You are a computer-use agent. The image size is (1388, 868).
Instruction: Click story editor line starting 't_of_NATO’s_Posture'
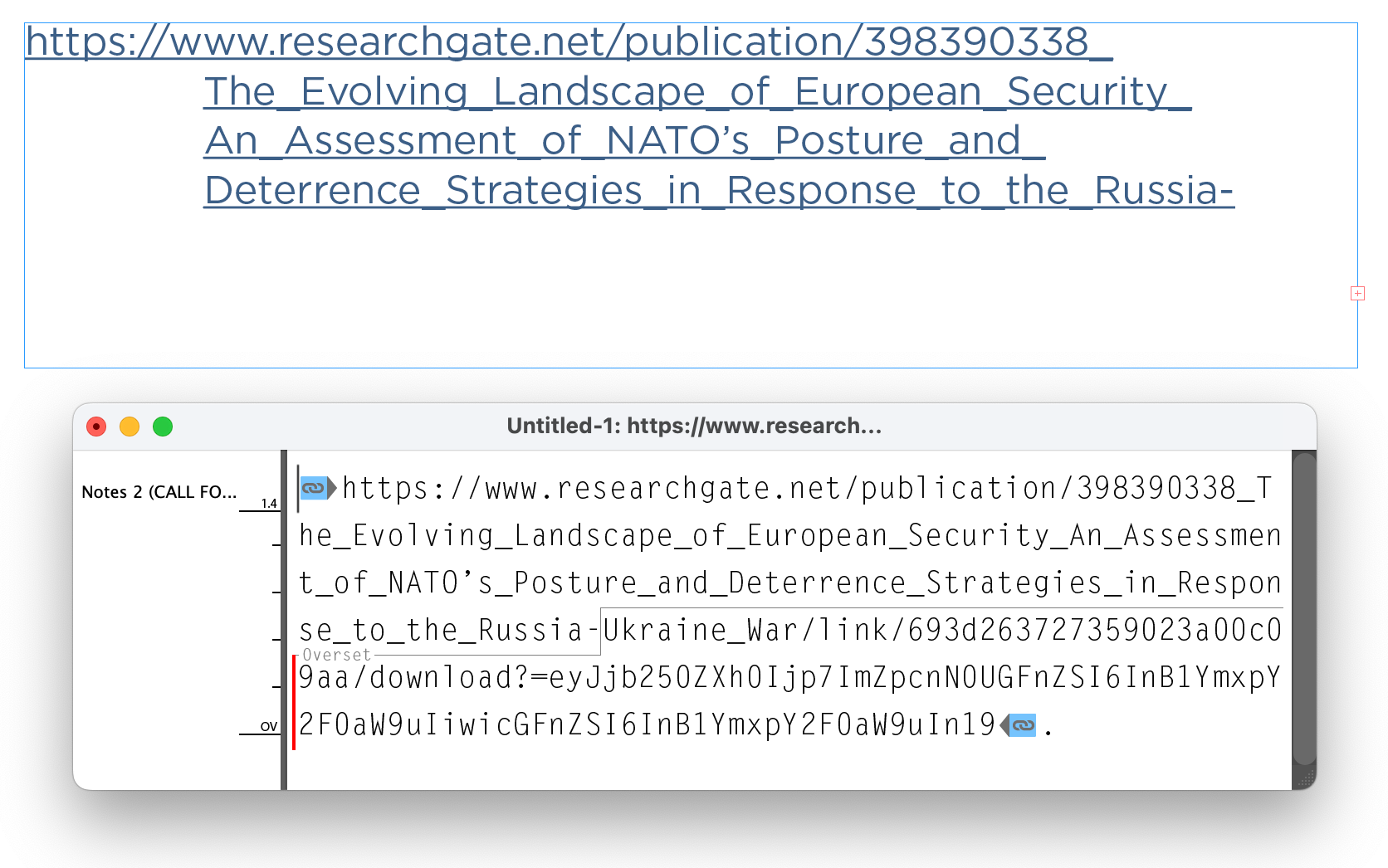coord(790,583)
